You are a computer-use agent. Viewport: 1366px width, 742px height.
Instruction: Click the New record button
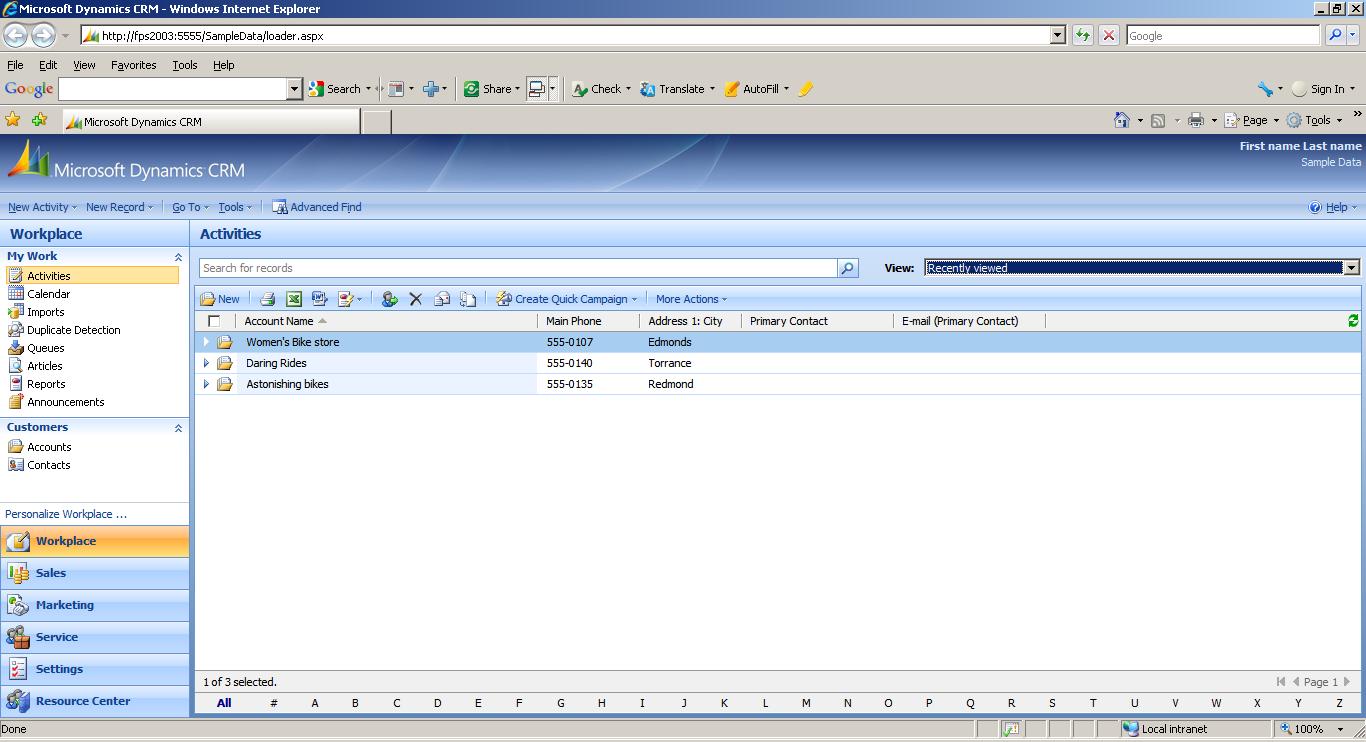[x=220, y=299]
